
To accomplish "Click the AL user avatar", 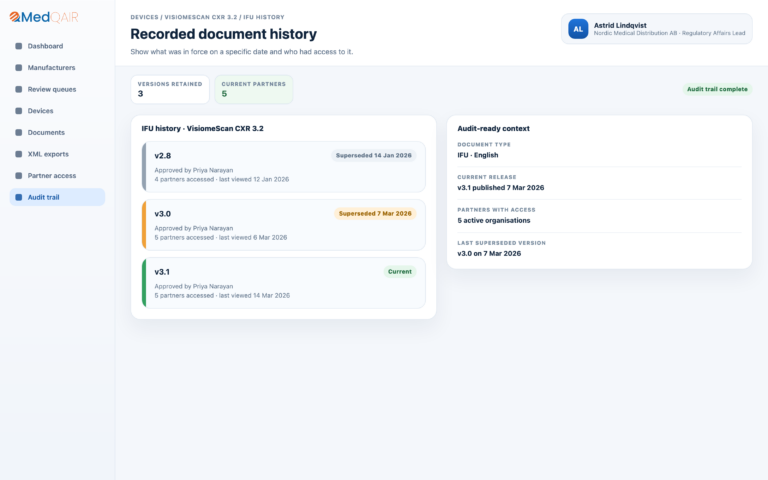I will coord(578,29).
